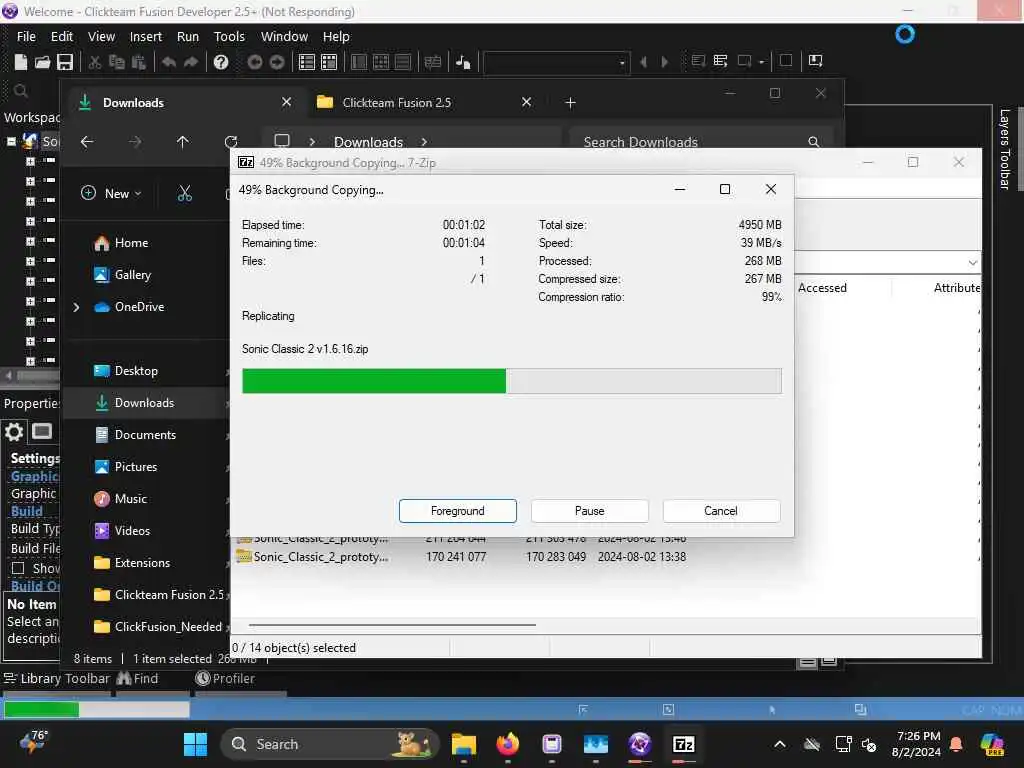Show hidden system tray icons
This screenshot has height=768, width=1024.
tap(780, 744)
